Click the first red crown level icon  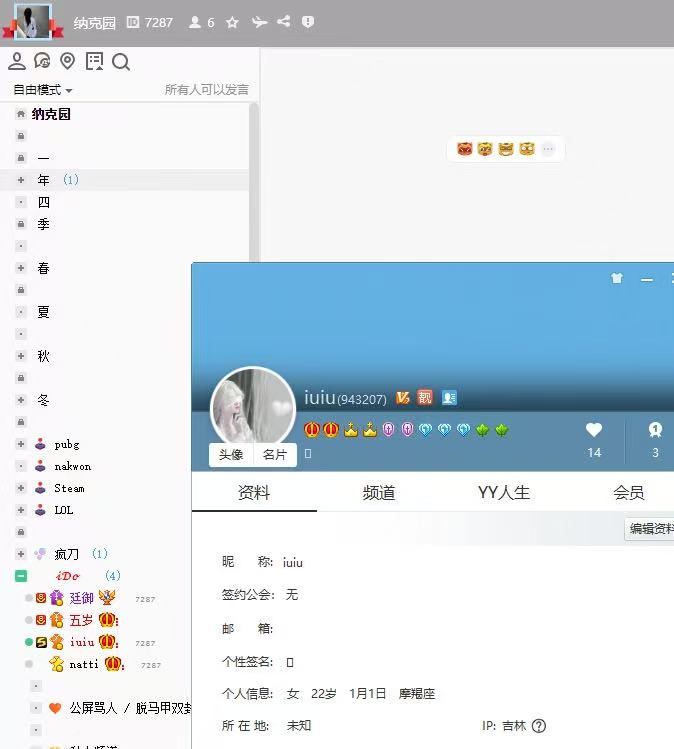click(x=311, y=430)
